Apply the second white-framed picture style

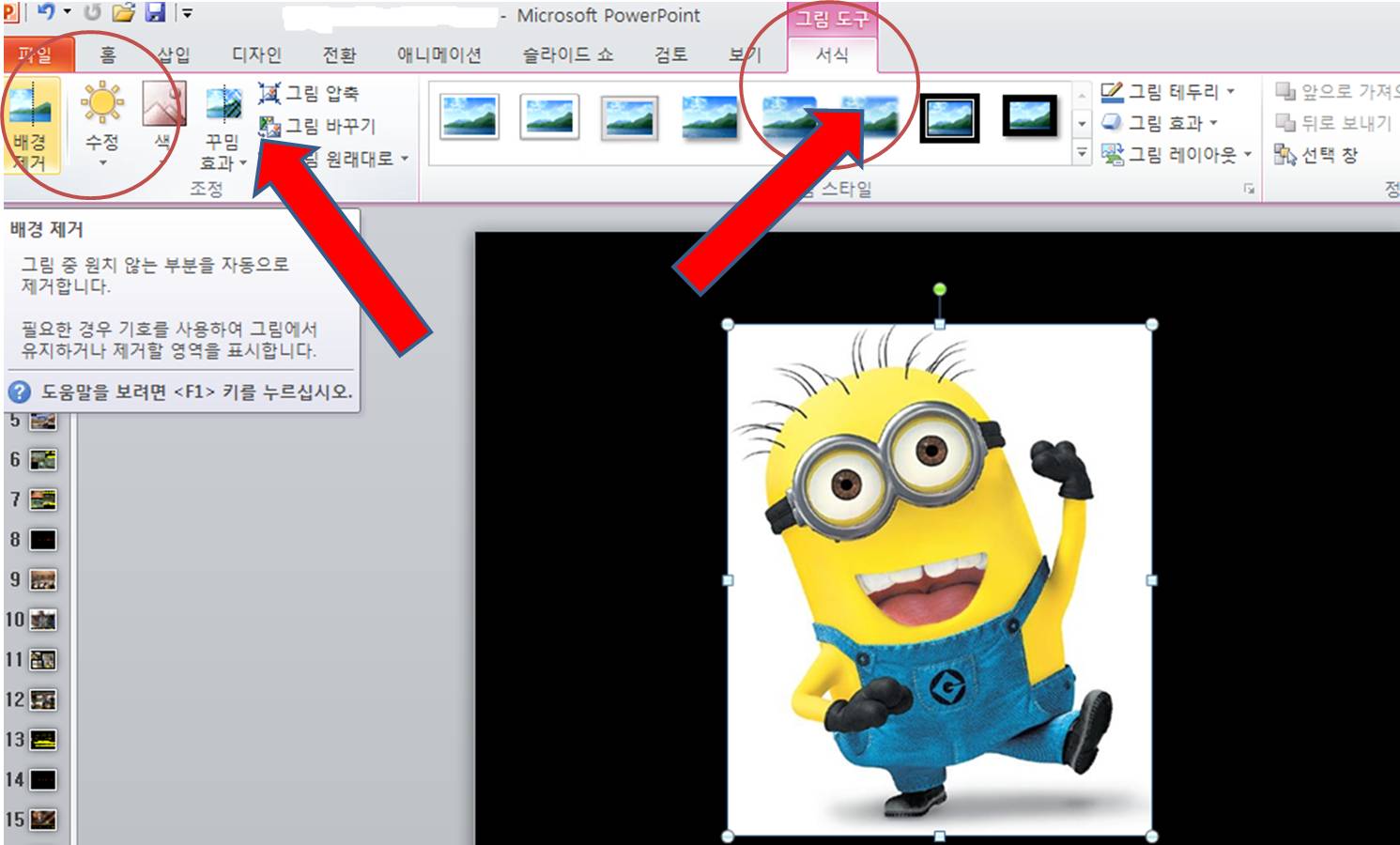pos(549,116)
